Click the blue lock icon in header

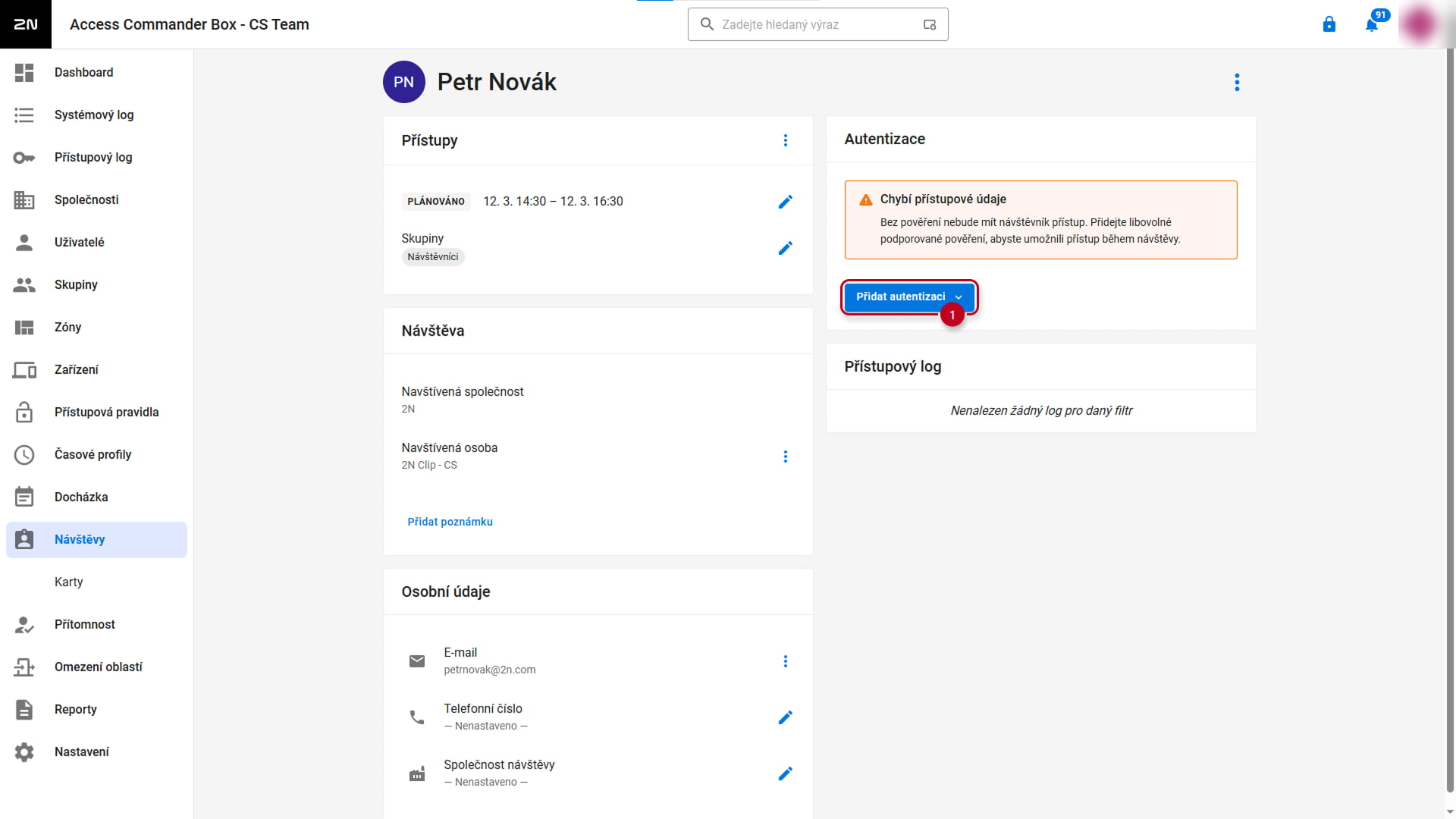point(1329,24)
